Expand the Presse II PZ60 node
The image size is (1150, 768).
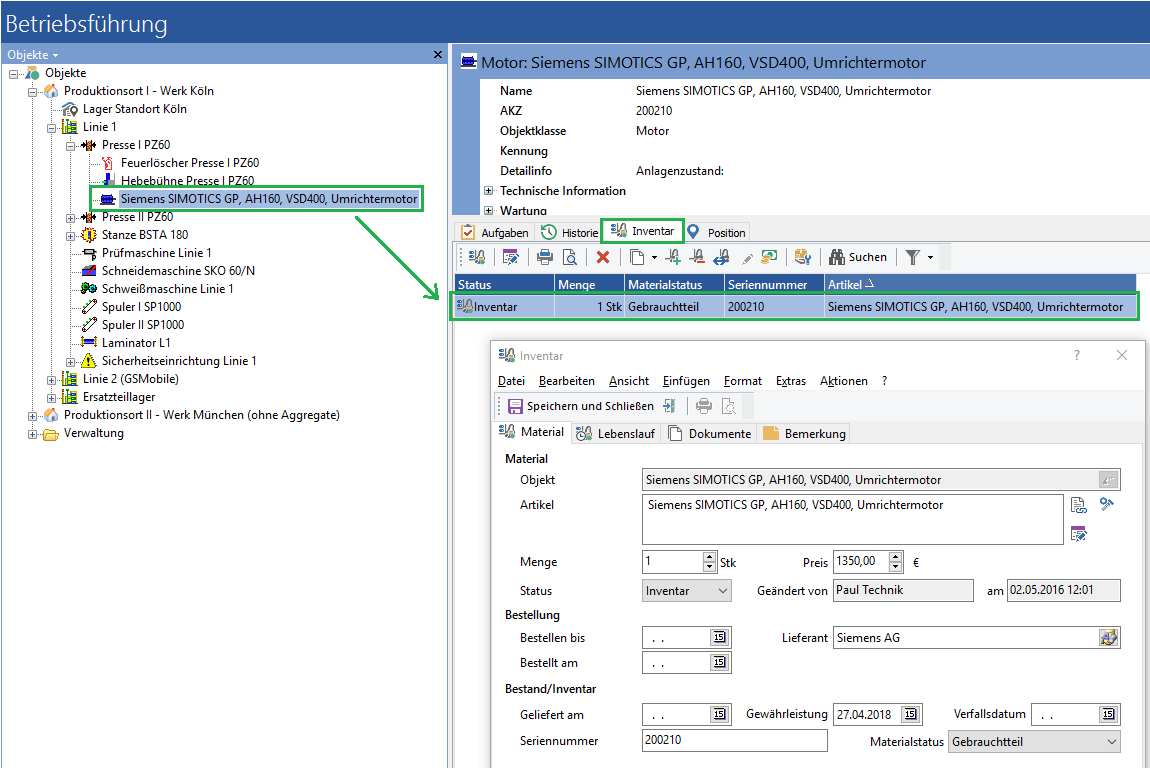click(x=70, y=218)
